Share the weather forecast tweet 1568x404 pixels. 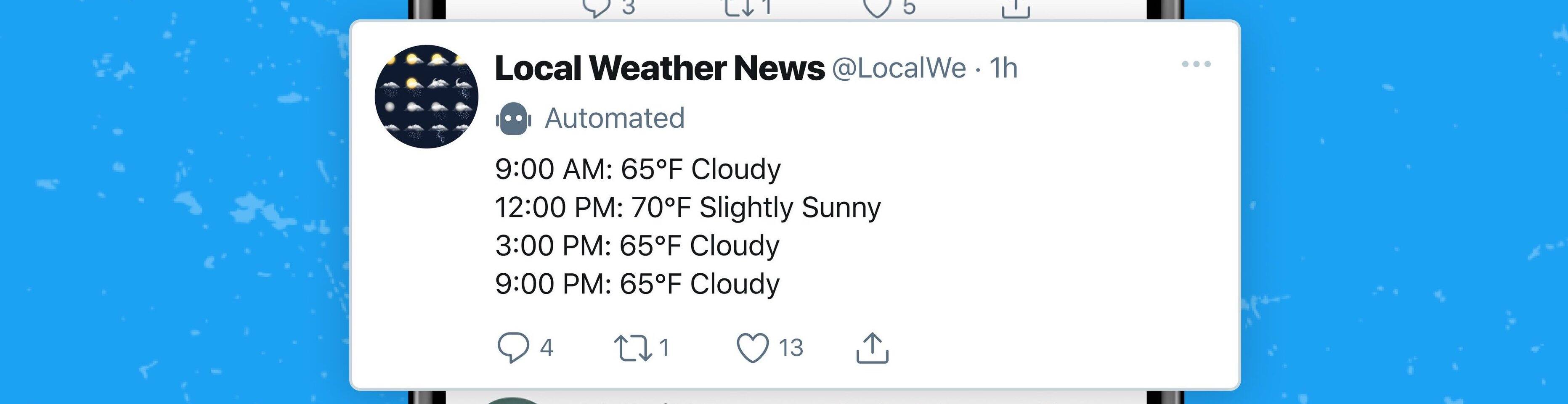pyautogui.click(x=872, y=348)
